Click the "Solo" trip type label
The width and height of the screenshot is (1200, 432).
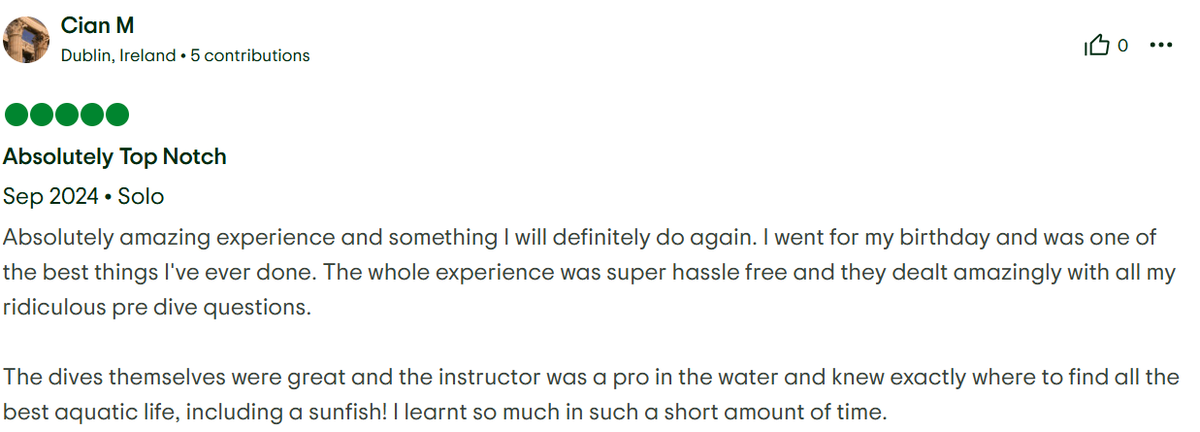tap(140, 197)
